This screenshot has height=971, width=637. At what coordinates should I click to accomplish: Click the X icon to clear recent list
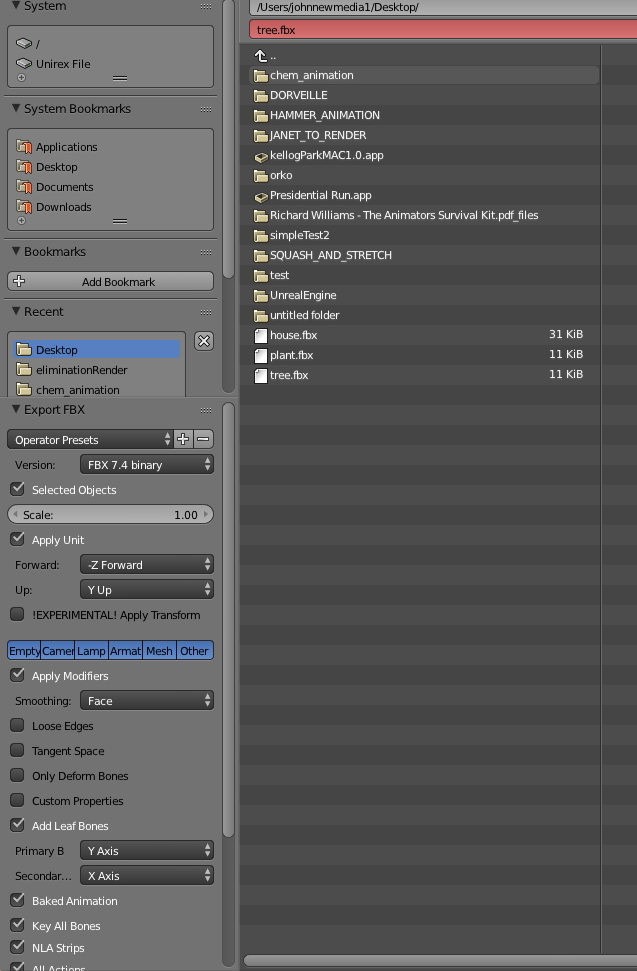(x=203, y=341)
